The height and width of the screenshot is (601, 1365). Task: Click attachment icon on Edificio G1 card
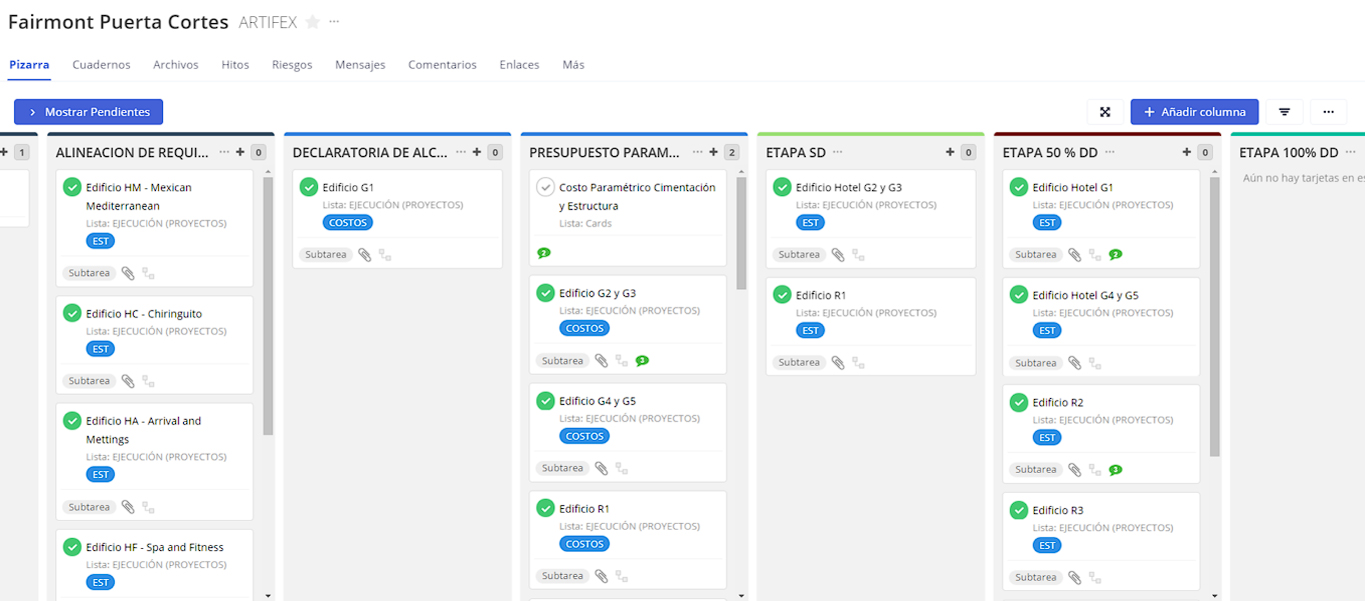pos(365,255)
